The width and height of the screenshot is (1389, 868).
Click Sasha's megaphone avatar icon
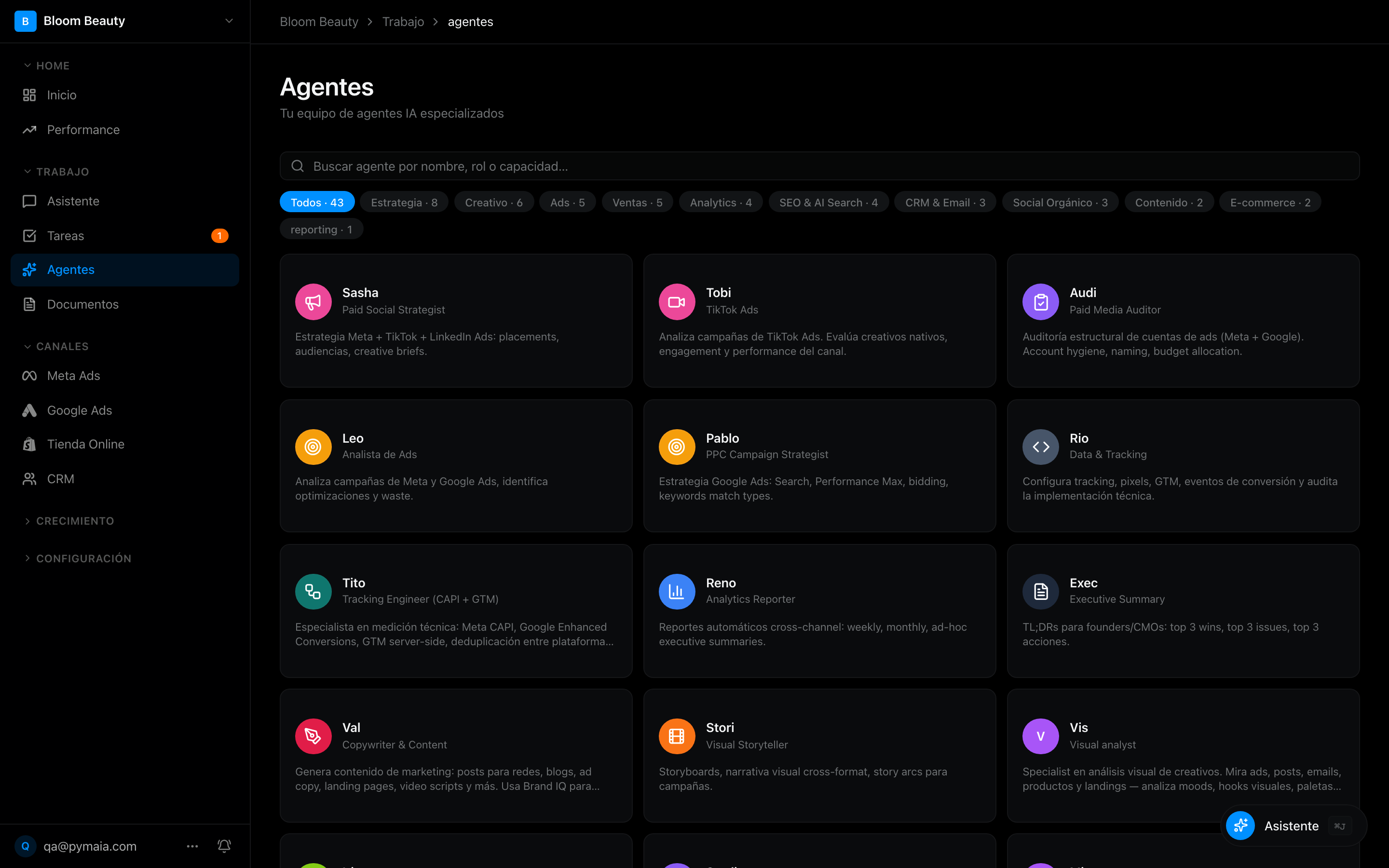tap(313, 301)
